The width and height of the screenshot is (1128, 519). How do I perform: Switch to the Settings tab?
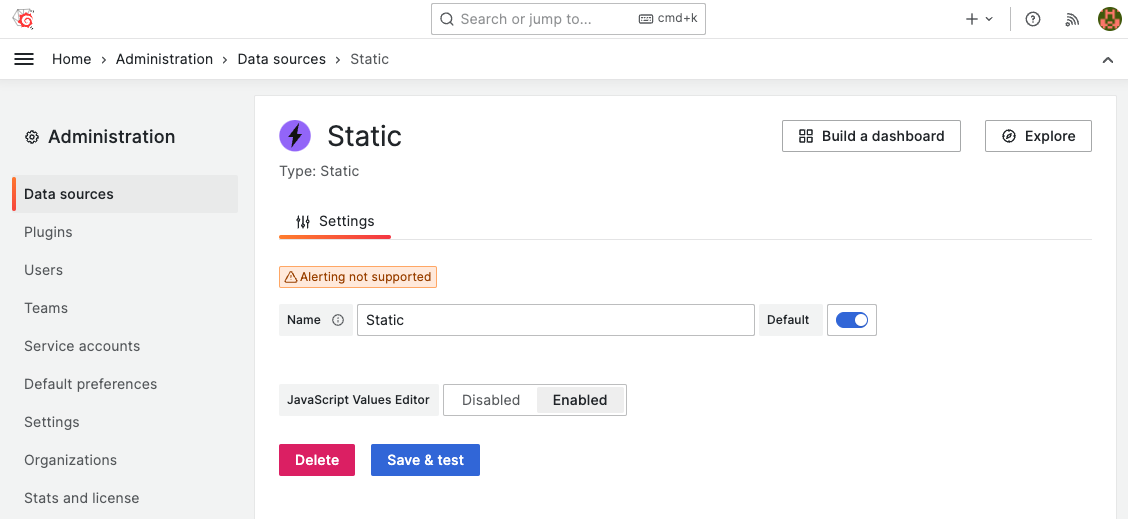335,221
